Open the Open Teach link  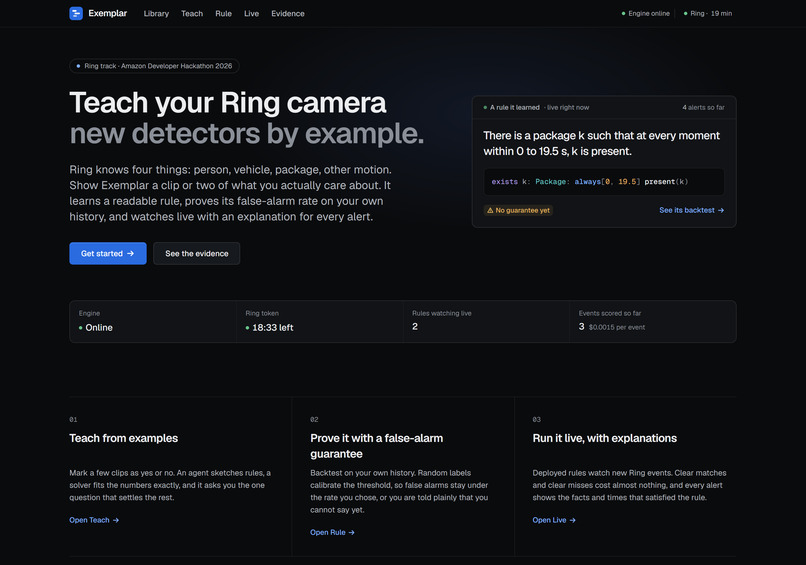[94, 520]
